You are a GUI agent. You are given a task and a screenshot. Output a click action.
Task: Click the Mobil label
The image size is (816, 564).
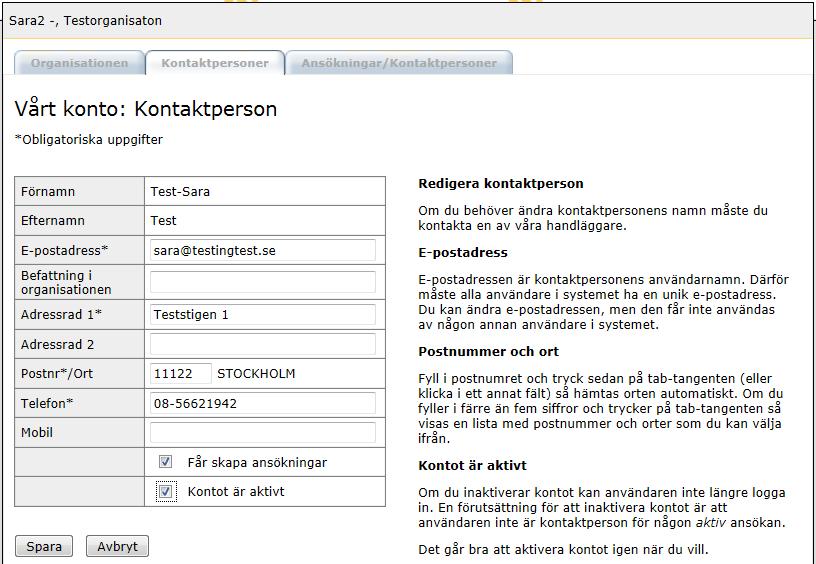[x=37, y=432]
